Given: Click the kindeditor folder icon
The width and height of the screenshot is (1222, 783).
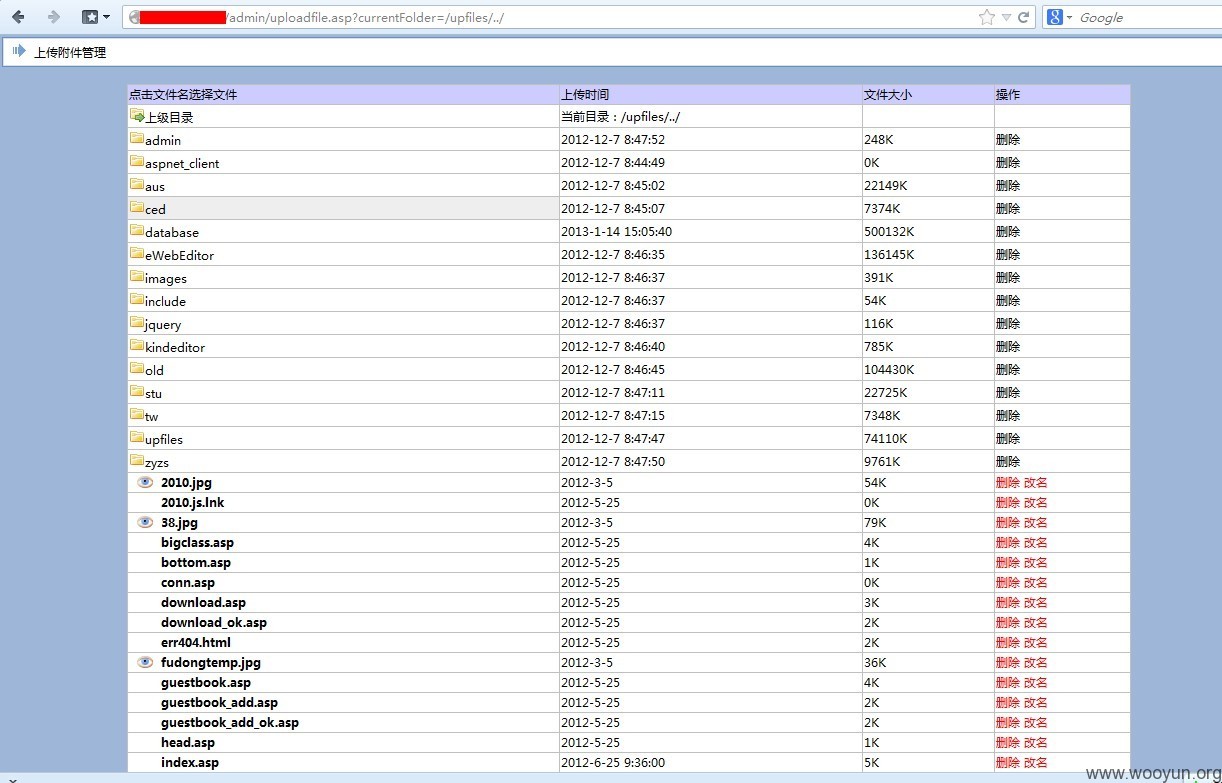Looking at the screenshot, I should click(137, 346).
